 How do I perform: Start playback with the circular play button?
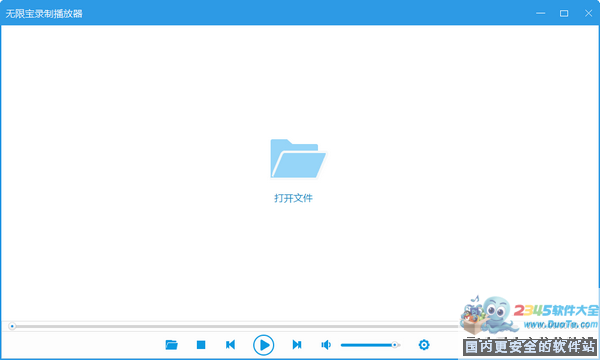point(264,345)
